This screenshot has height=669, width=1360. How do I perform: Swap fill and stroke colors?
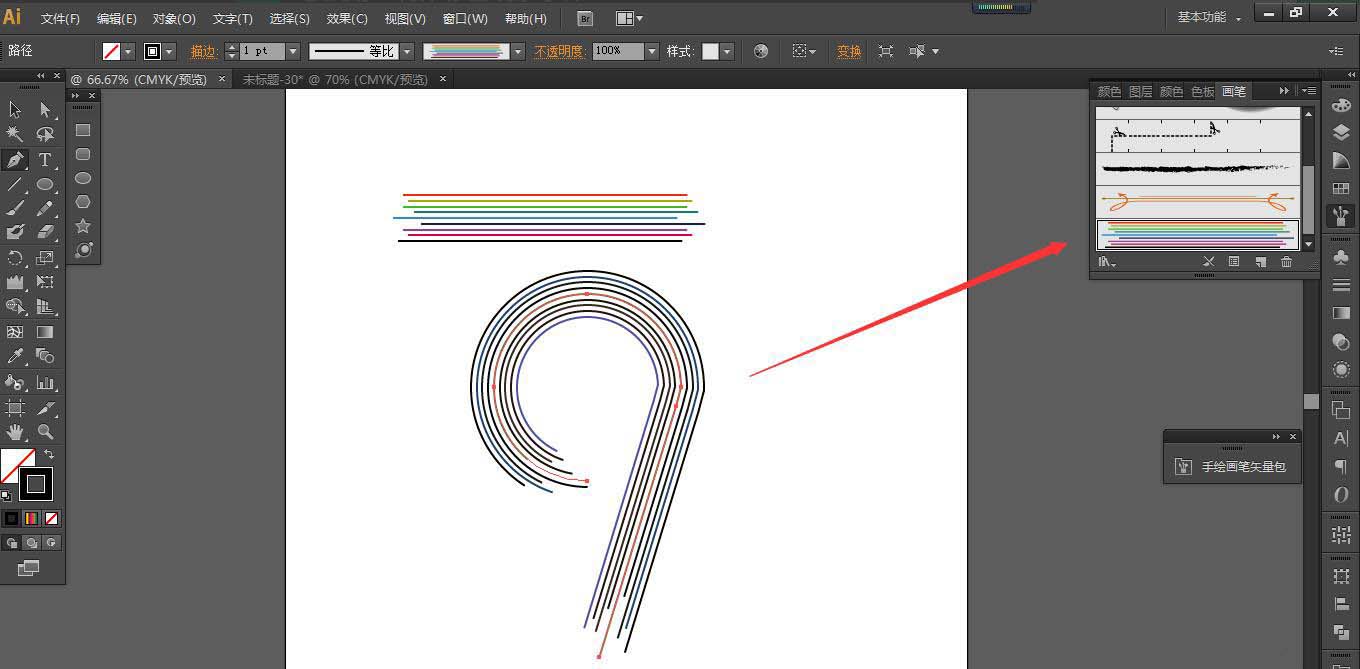49,455
